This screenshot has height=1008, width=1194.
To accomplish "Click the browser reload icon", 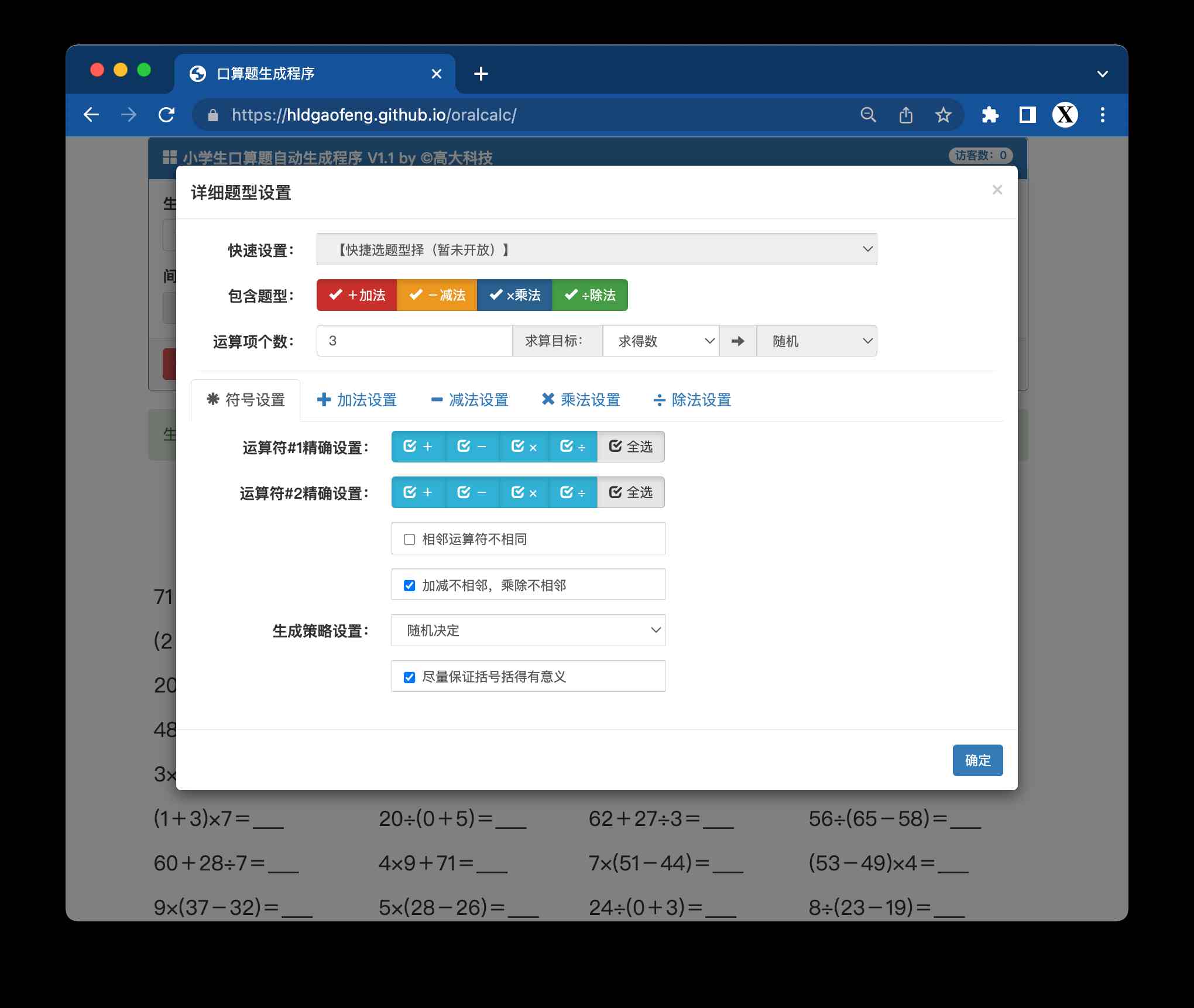I will click(x=167, y=115).
